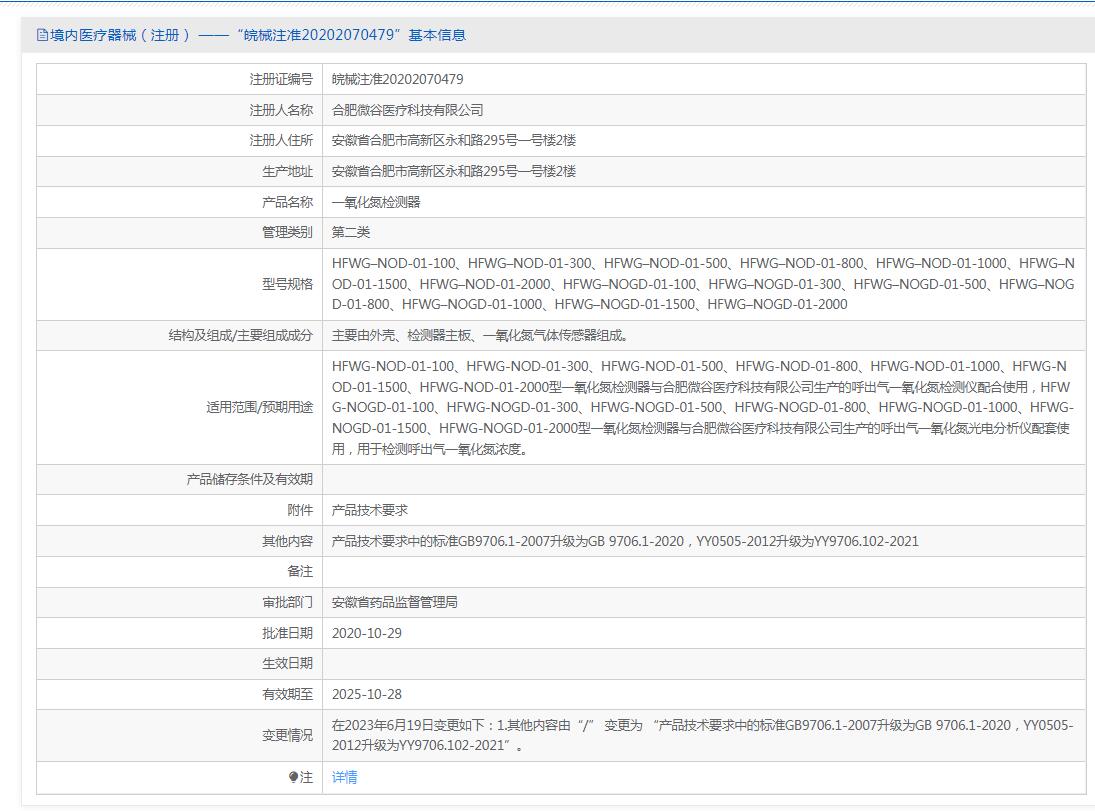Click the 生产地址 address value

453,172
